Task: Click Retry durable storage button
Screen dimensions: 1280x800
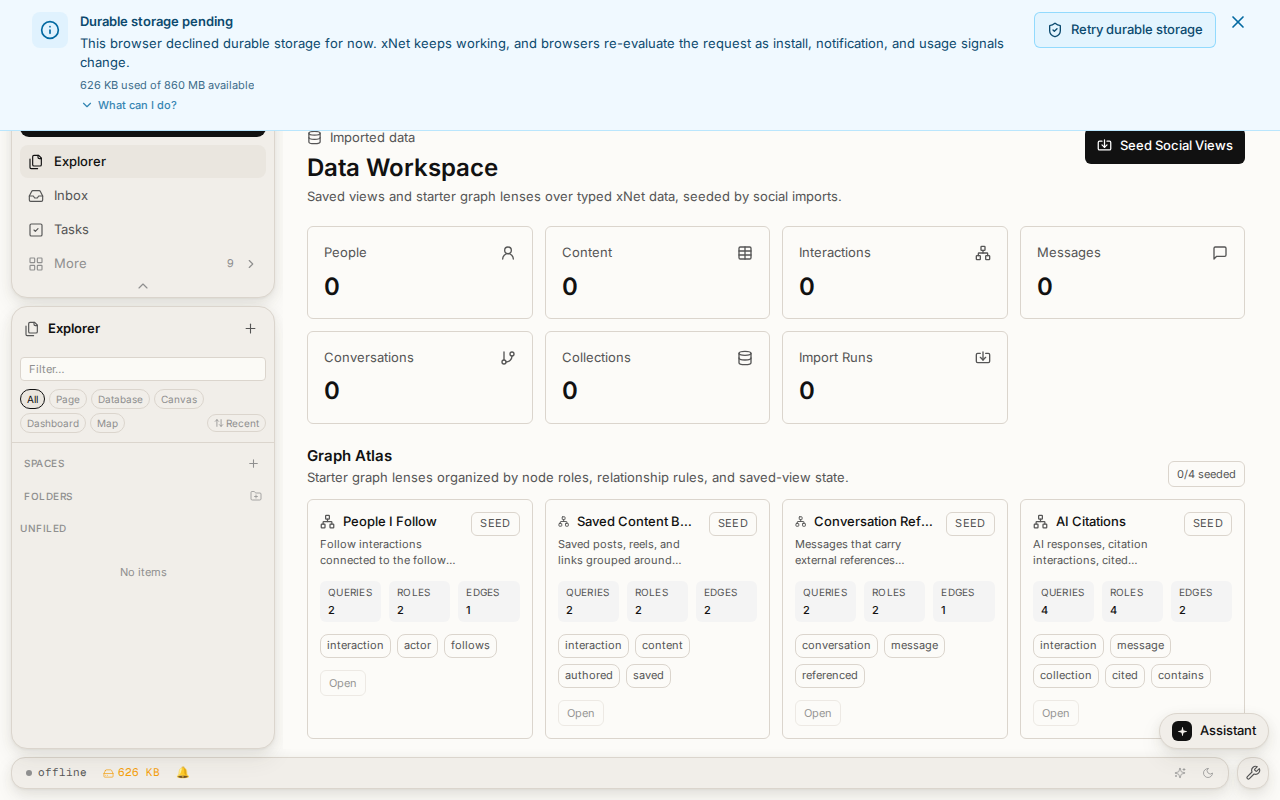Action: coord(1125,30)
